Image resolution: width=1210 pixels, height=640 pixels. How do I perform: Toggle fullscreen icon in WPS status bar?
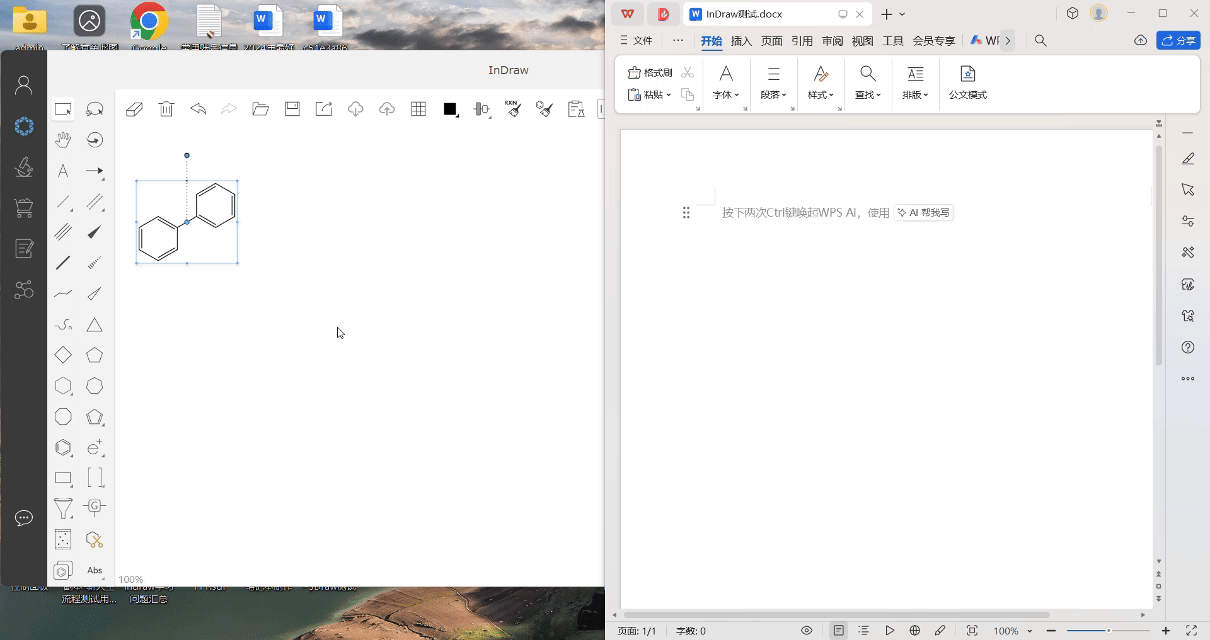[1192, 631]
